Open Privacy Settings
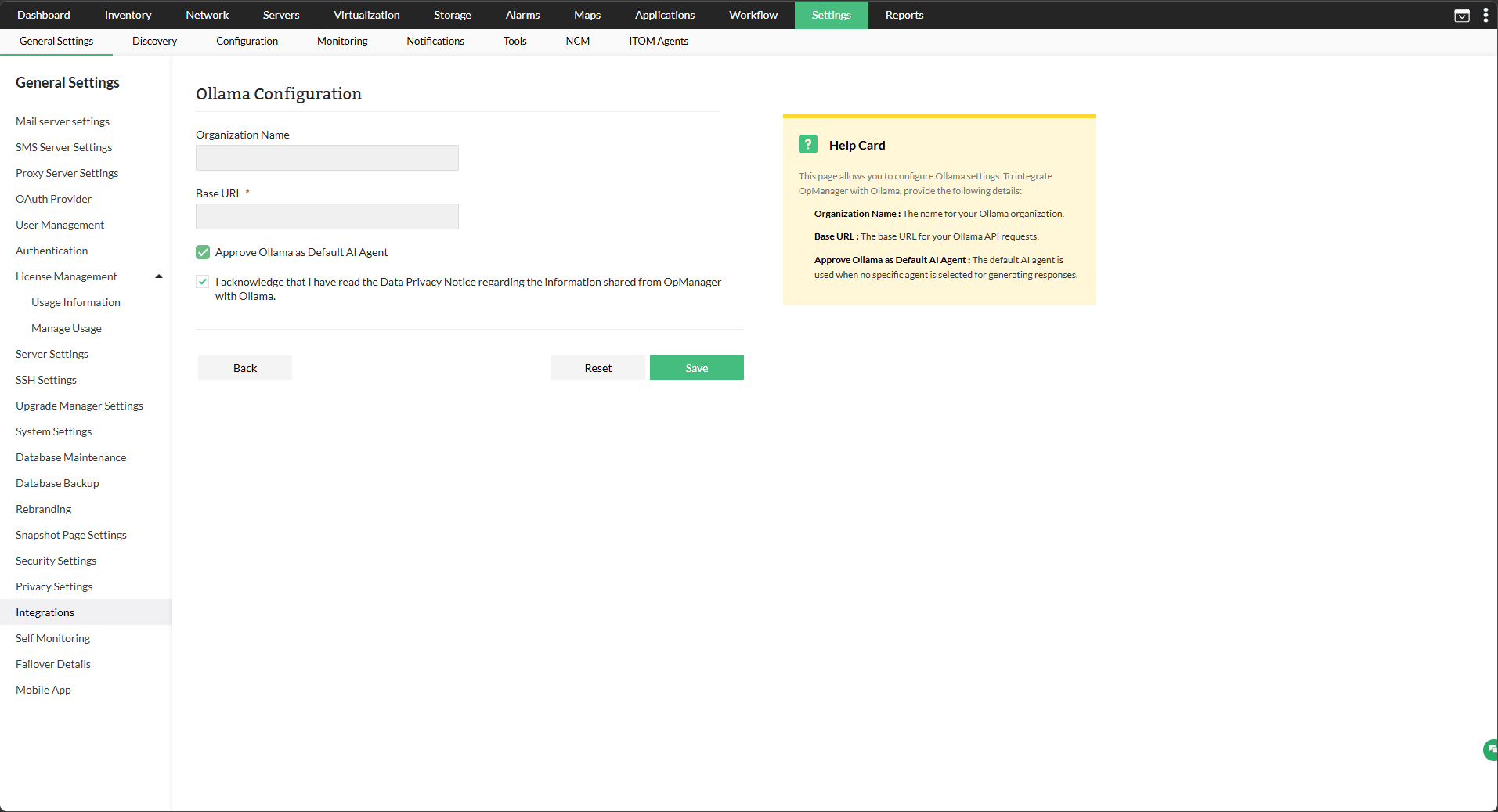This screenshot has height=812, width=1498. point(54,586)
